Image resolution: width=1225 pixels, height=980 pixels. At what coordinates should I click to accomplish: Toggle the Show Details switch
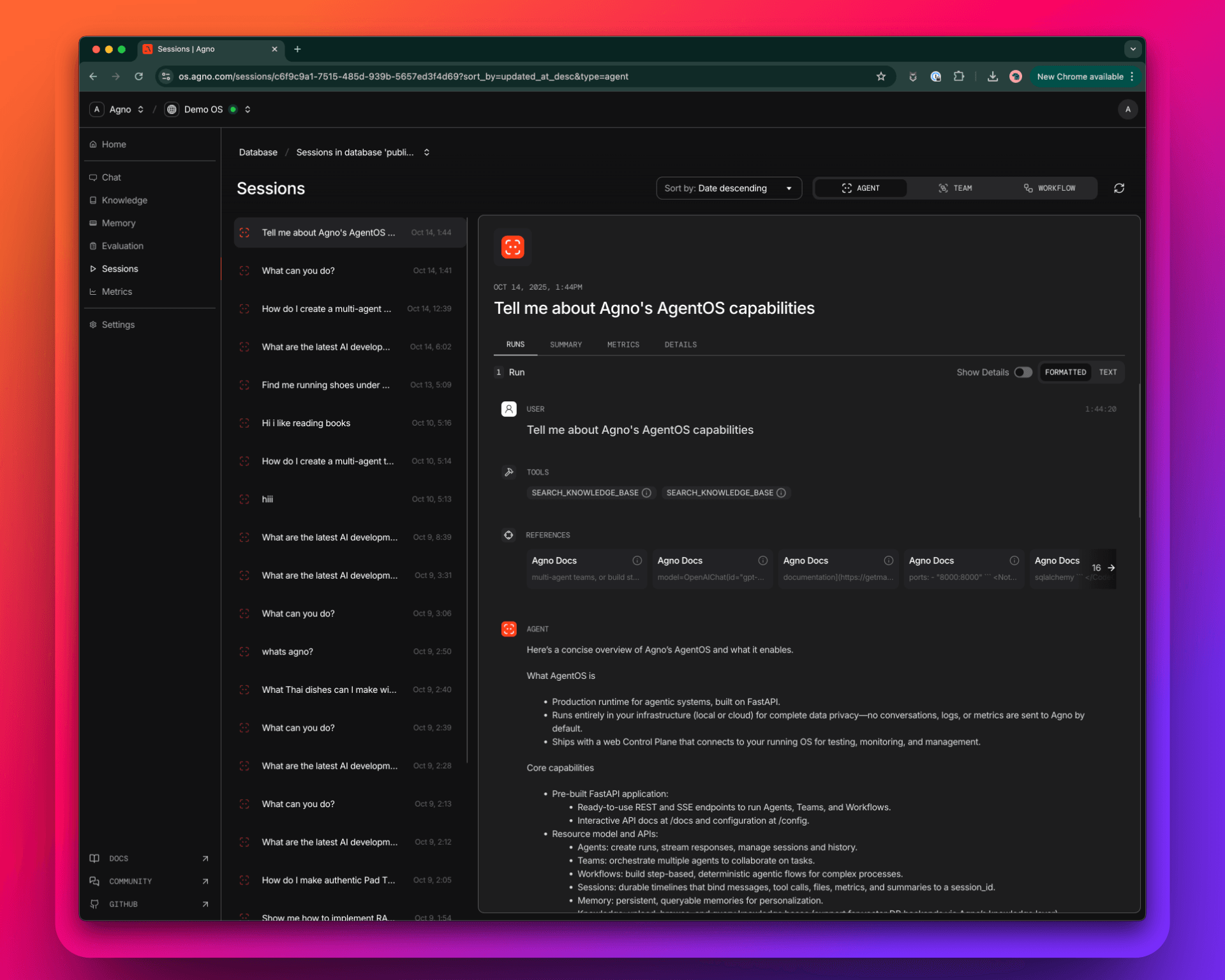1023,372
